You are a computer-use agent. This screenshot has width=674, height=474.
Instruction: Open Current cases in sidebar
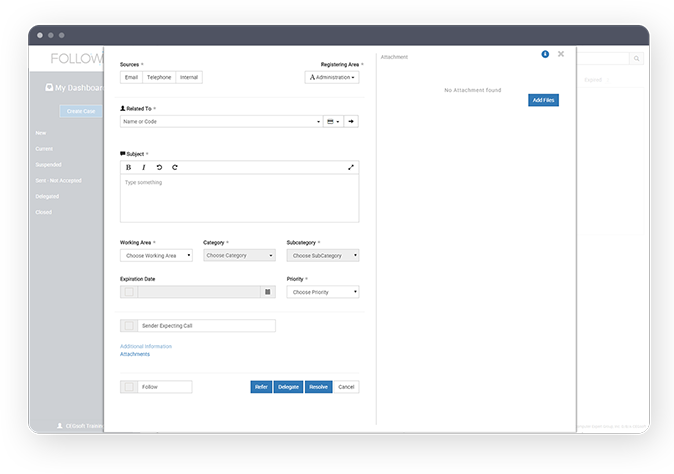(x=44, y=149)
